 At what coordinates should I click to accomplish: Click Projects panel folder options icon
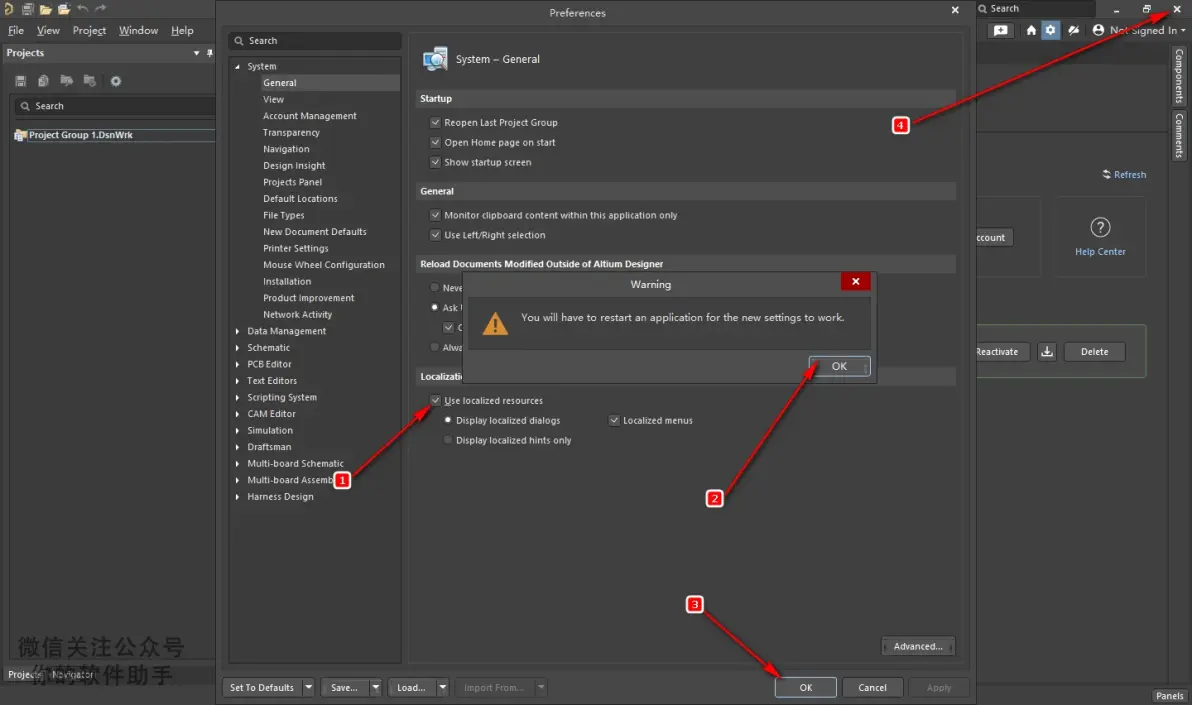pyautogui.click(x=90, y=81)
